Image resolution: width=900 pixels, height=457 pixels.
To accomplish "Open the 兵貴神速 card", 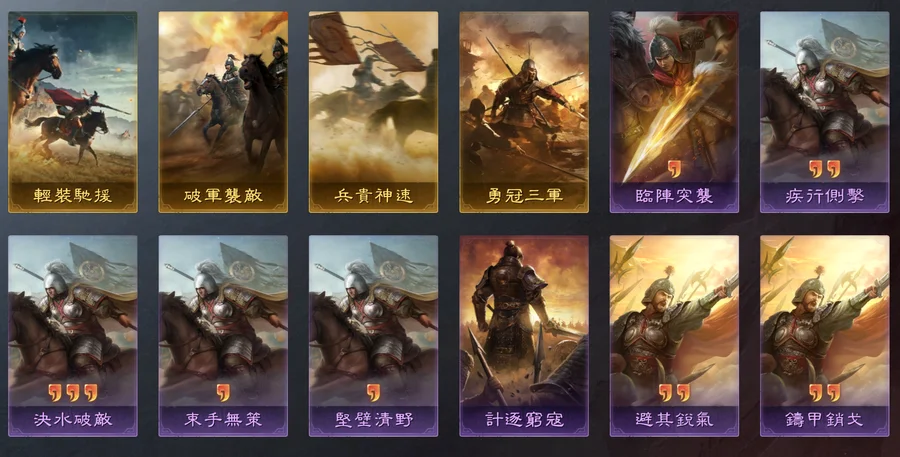I will pos(373,112).
